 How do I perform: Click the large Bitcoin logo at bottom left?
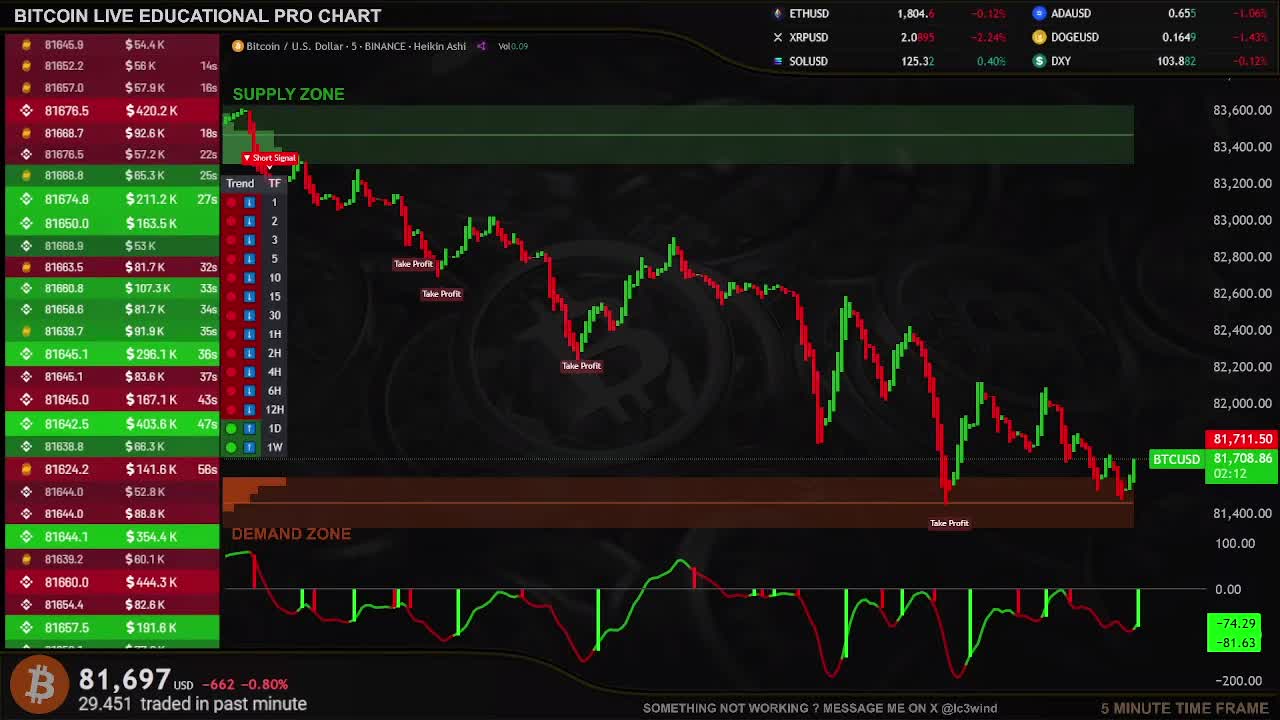pyautogui.click(x=40, y=685)
